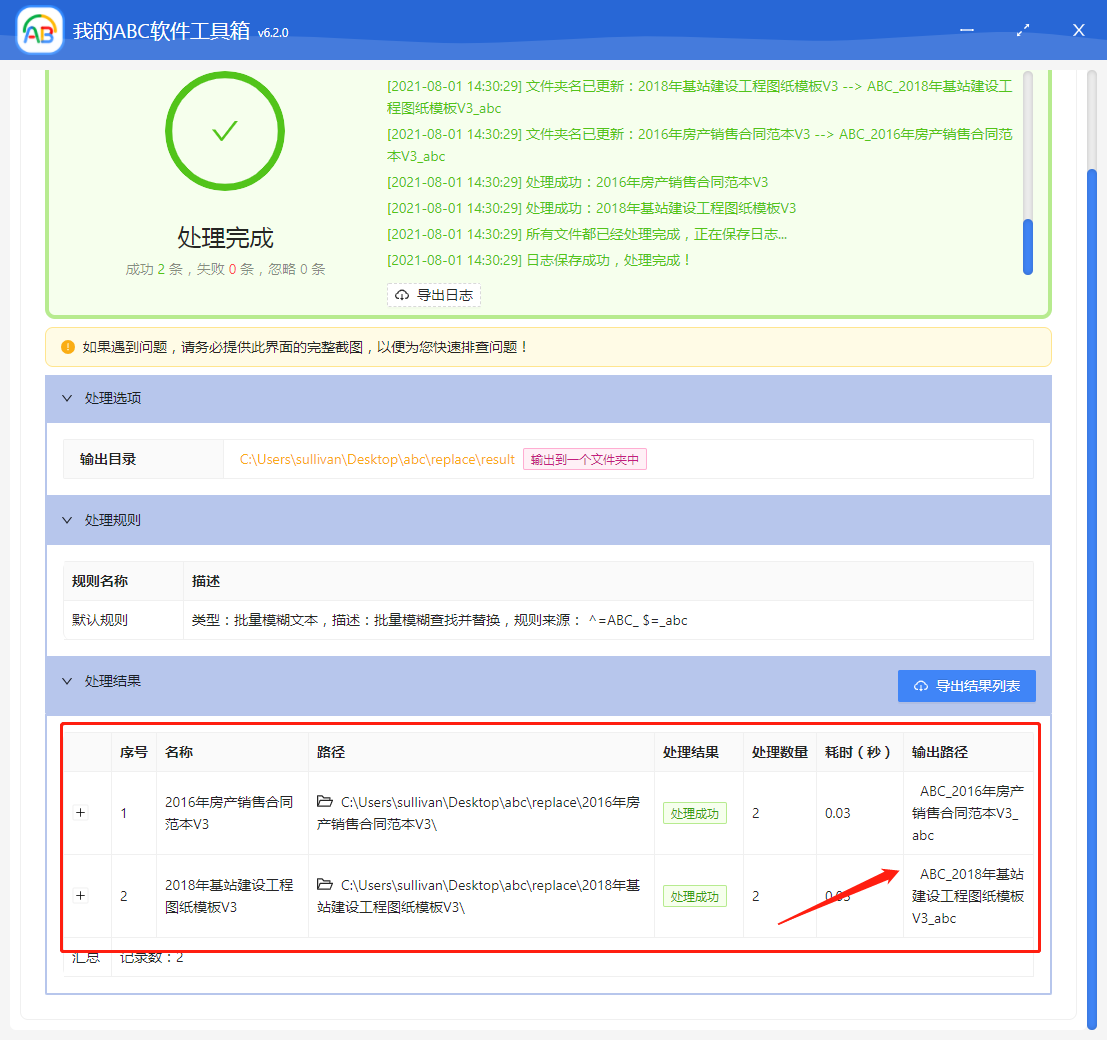This screenshot has width=1107, height=1040.
Task: Collapse the 处理结果 section
Action: point(66,680)
